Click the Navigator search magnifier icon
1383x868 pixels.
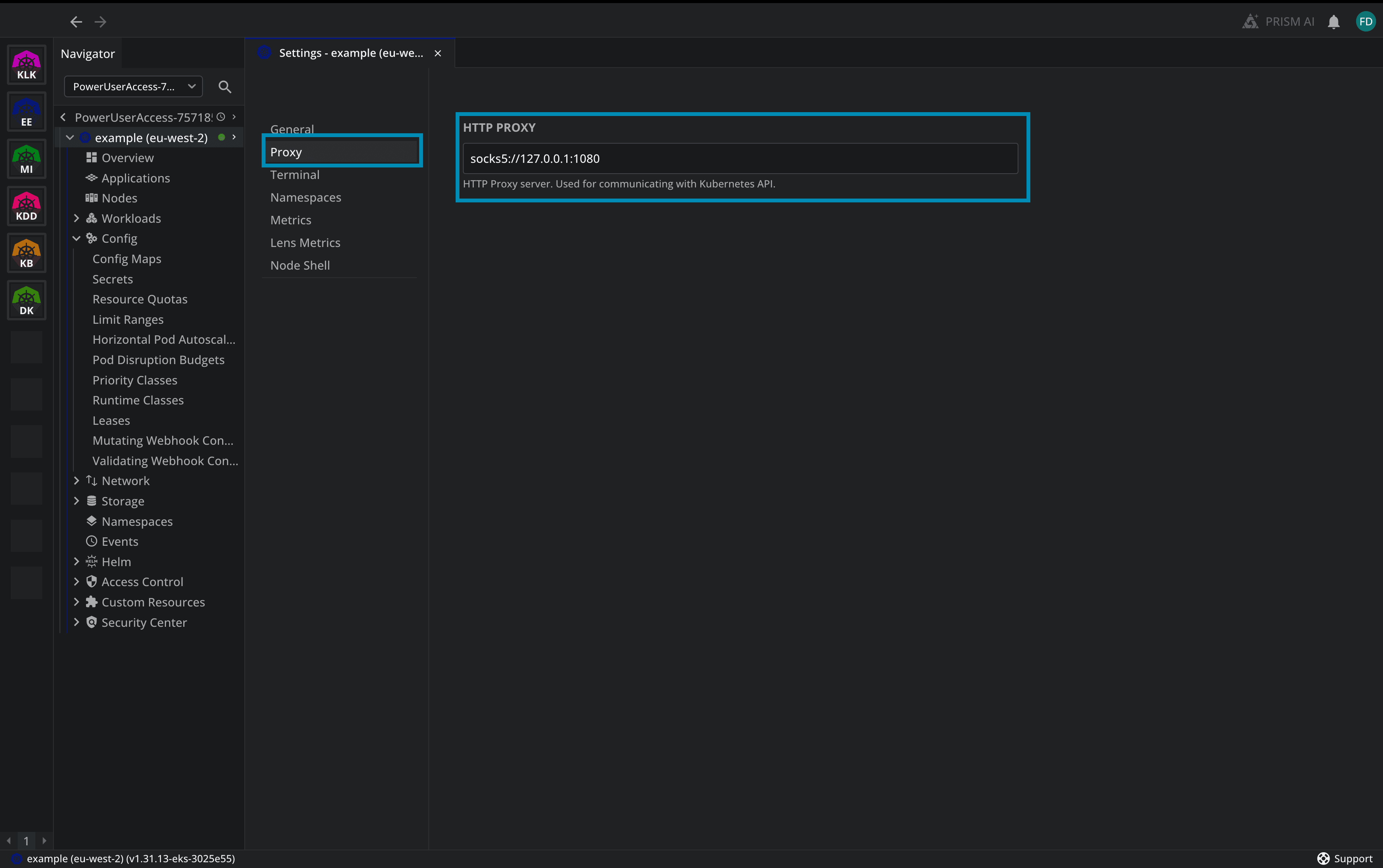(224, 87)
